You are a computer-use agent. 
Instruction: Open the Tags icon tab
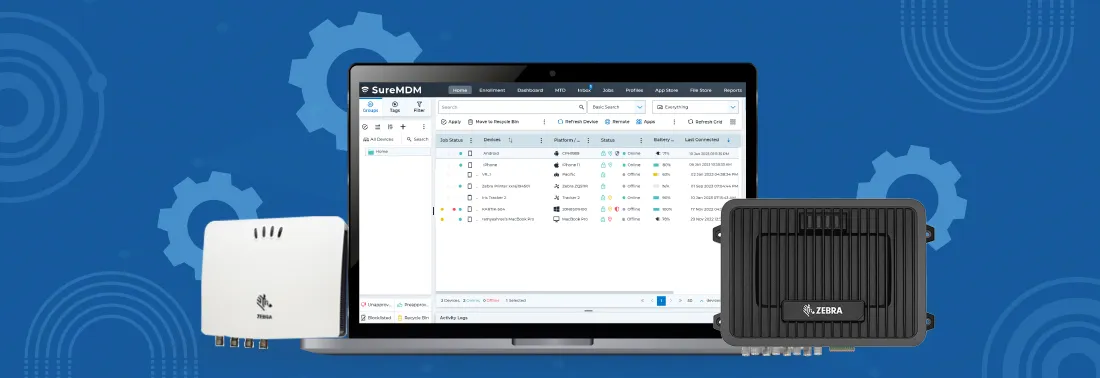point(395,107)
